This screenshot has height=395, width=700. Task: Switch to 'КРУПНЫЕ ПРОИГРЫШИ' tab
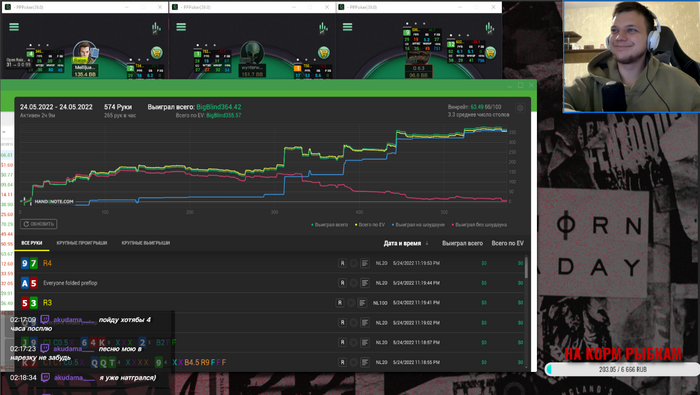pos(82,243)
